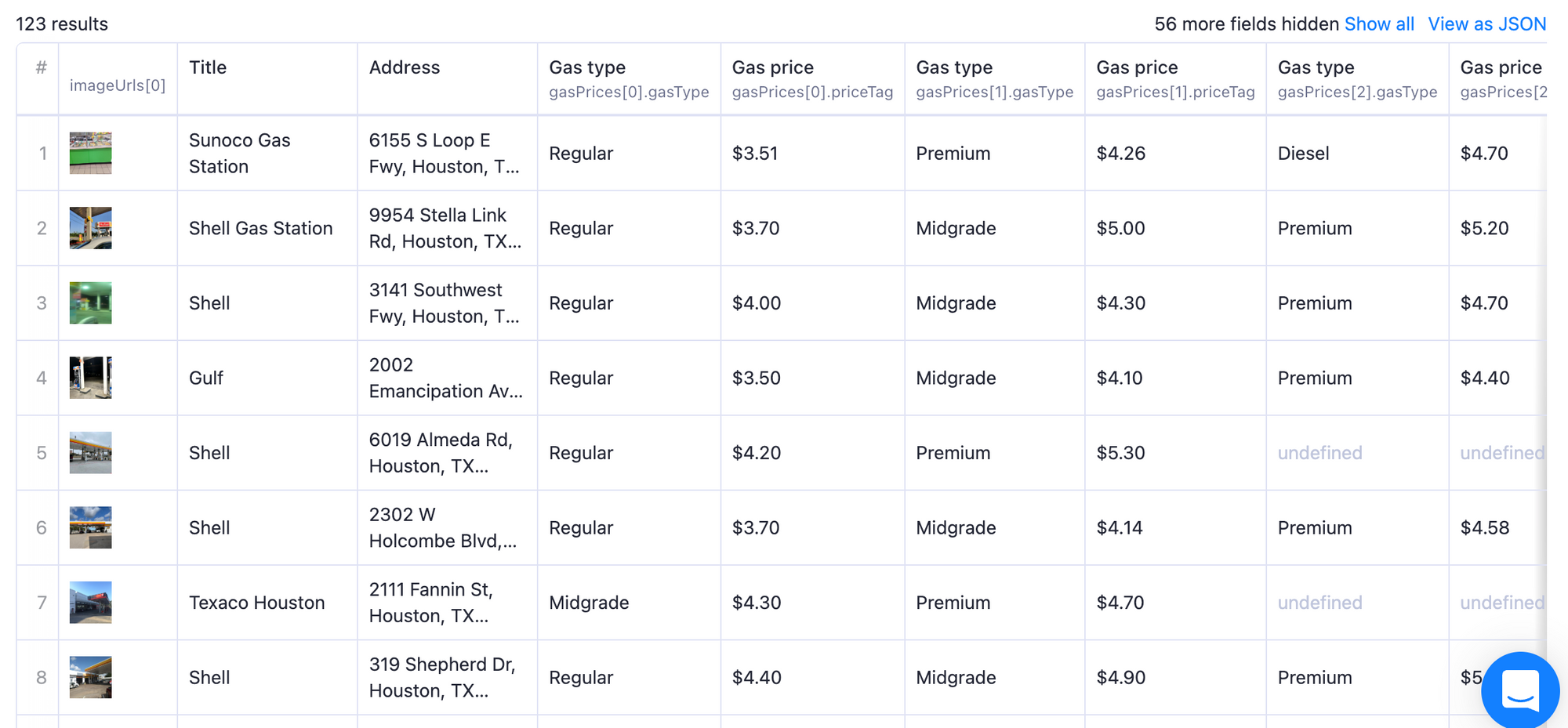Open the Sunoco Gas Station image thumbnail
This screenshot has height=728, width=1568.
pos(89,153)
